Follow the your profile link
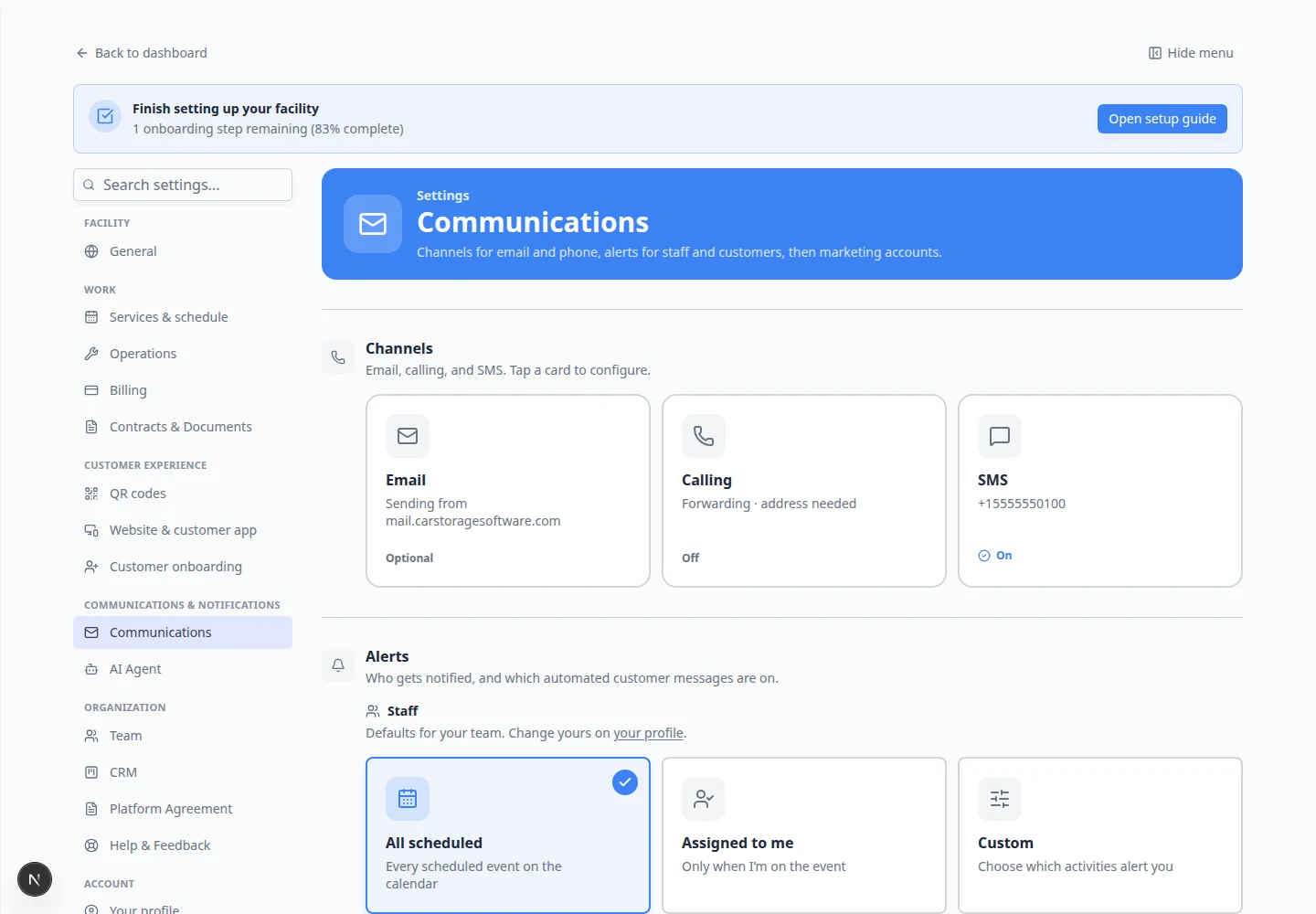1316x914 pixels. coord(648,733)
